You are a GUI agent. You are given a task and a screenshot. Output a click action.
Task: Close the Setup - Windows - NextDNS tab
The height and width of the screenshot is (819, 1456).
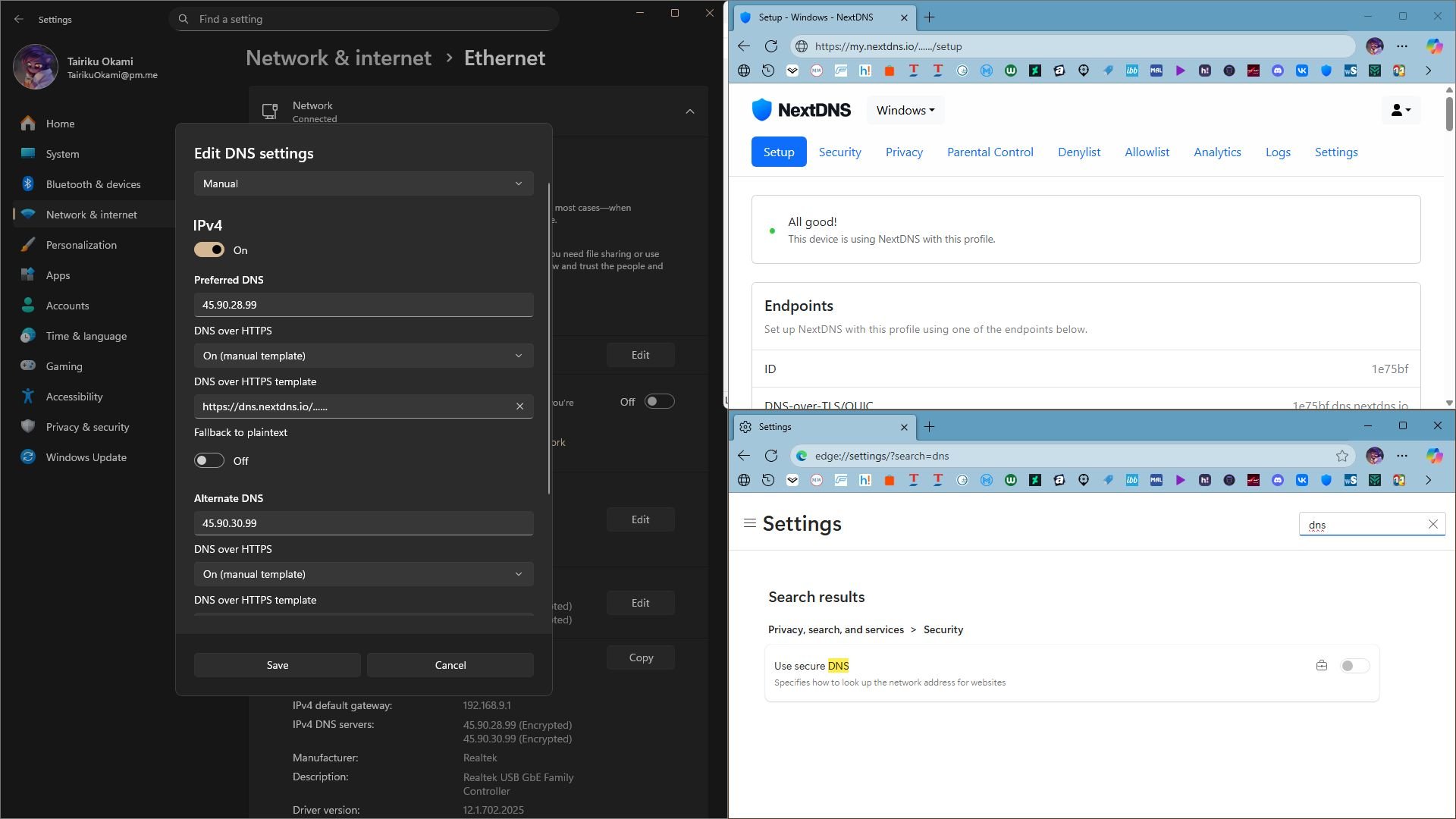tap(904, 17)
